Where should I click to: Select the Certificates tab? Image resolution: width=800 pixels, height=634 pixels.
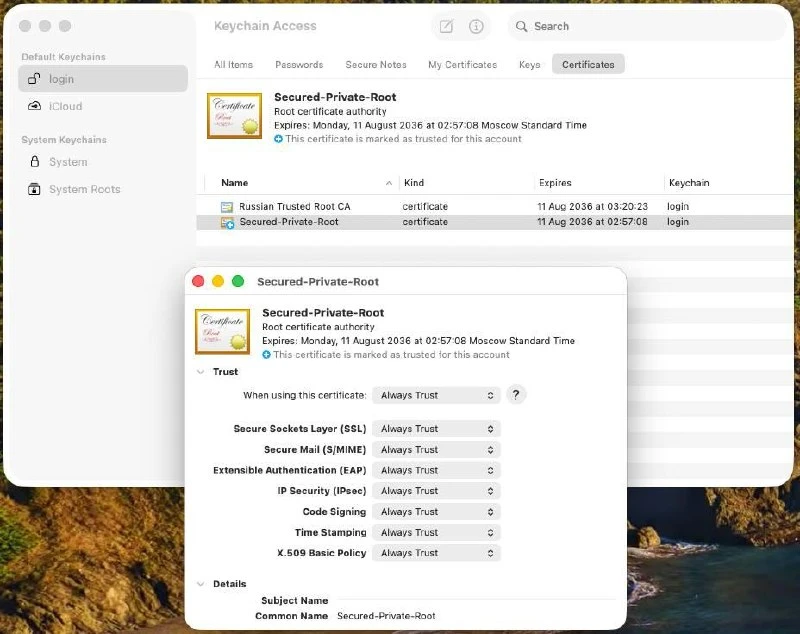pyautogui.click(x=588, y=65)
